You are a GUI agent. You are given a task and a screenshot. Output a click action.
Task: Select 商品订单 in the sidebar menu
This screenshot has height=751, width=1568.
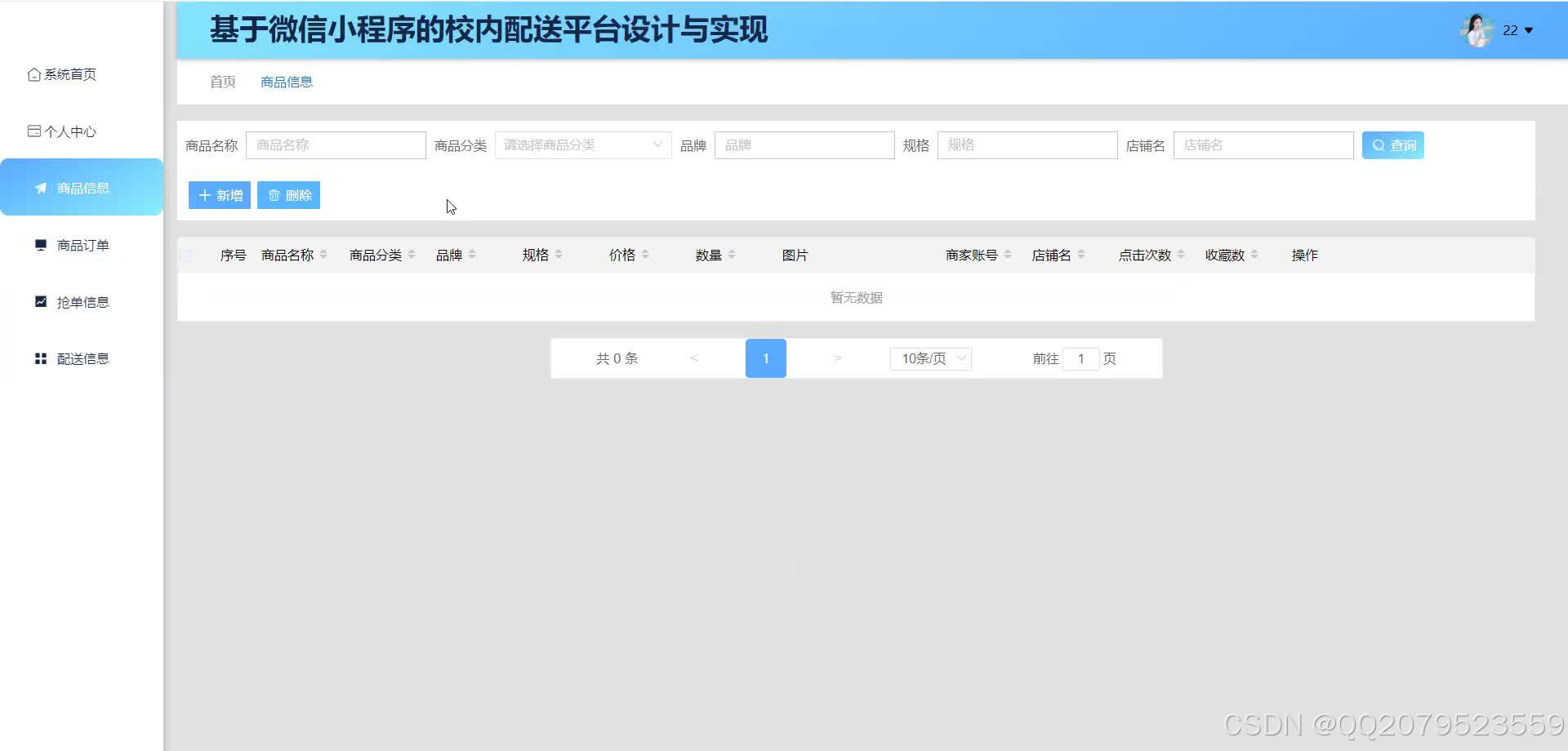pyautogui.click(x=82, y=244)
